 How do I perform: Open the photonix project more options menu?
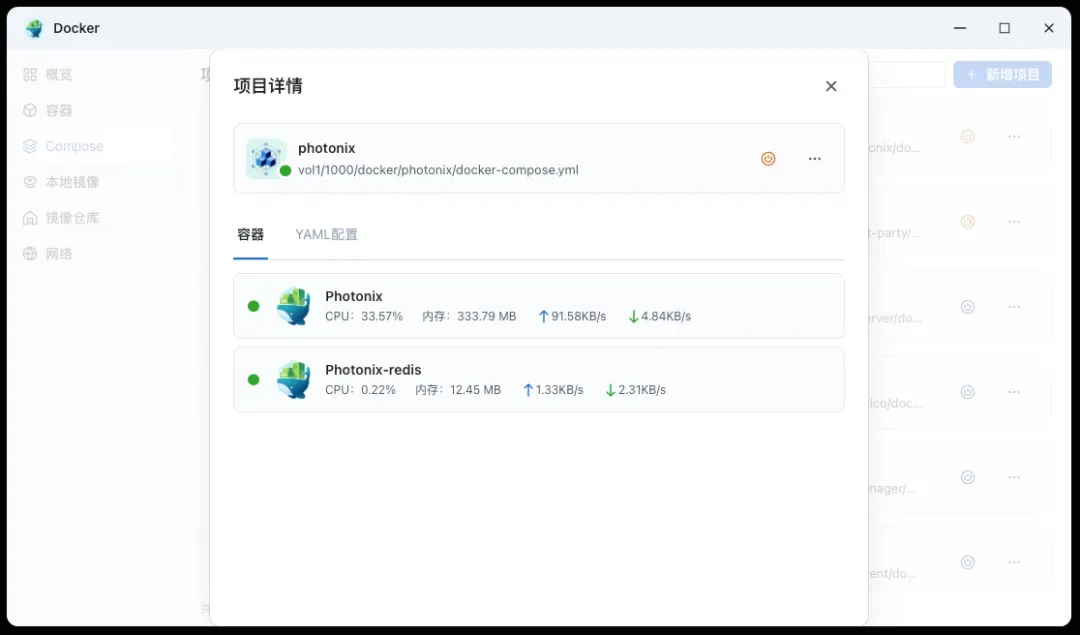point(815,158)
